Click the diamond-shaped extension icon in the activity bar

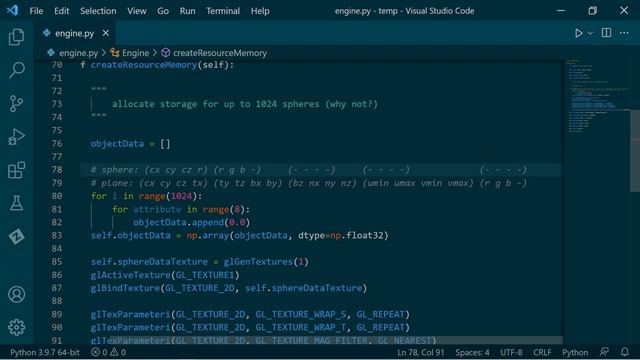click(16, 237)
